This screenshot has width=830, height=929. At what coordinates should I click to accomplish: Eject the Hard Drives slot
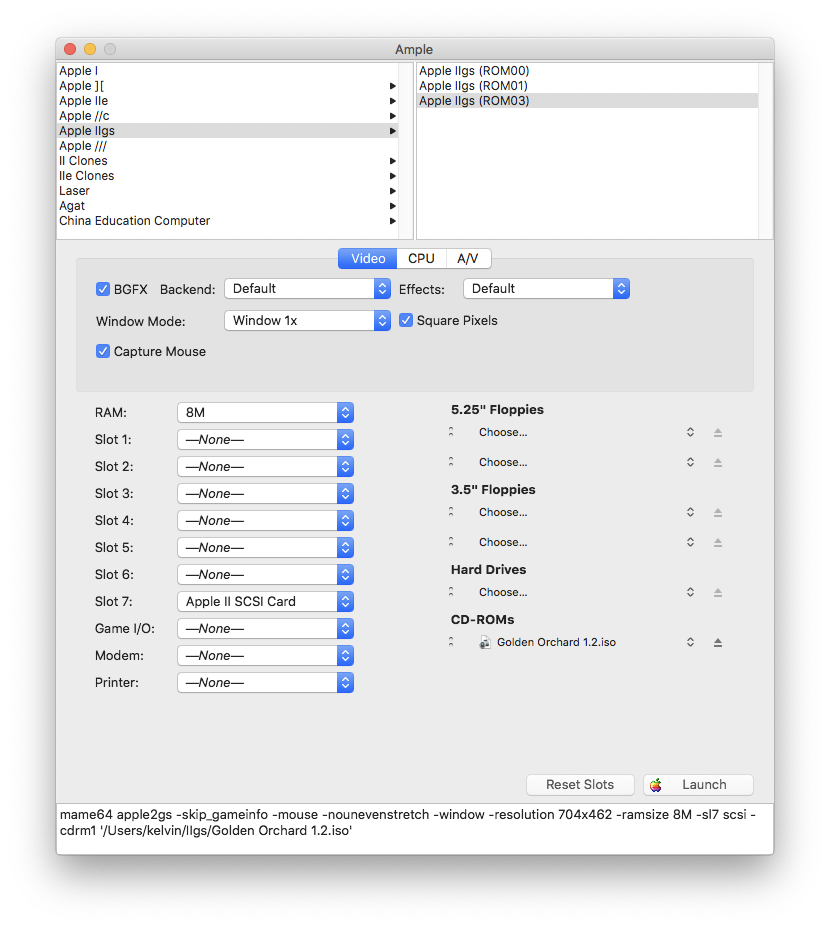click(717, 592)
